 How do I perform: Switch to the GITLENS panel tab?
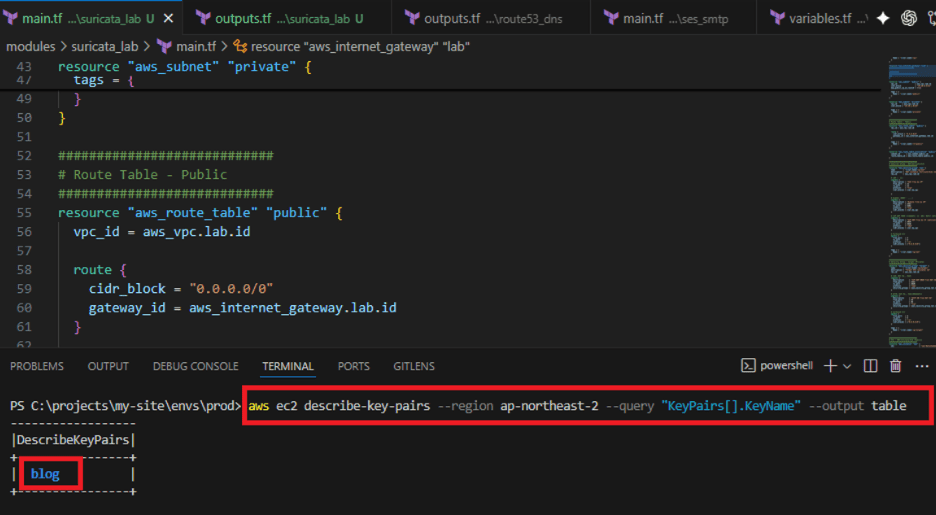(413, 366)
